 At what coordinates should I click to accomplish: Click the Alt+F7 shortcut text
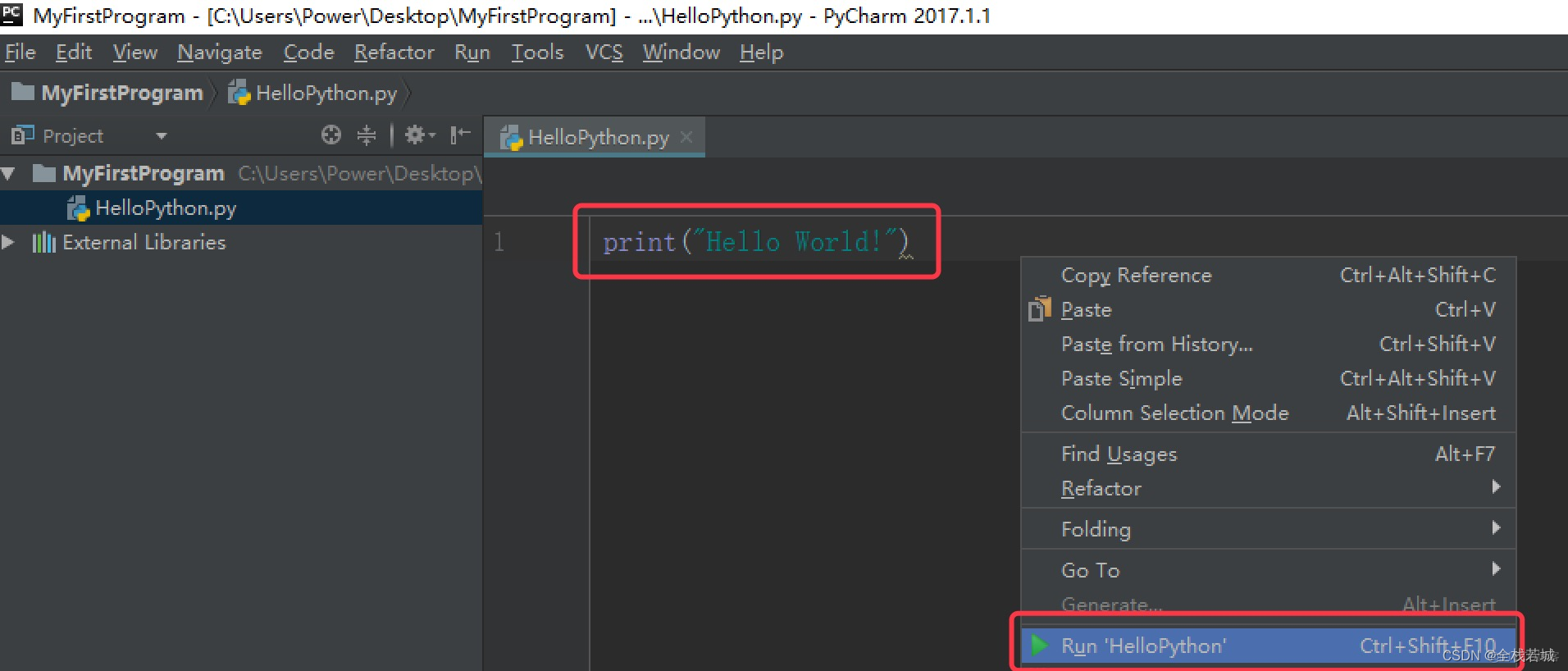[1465, 454]
